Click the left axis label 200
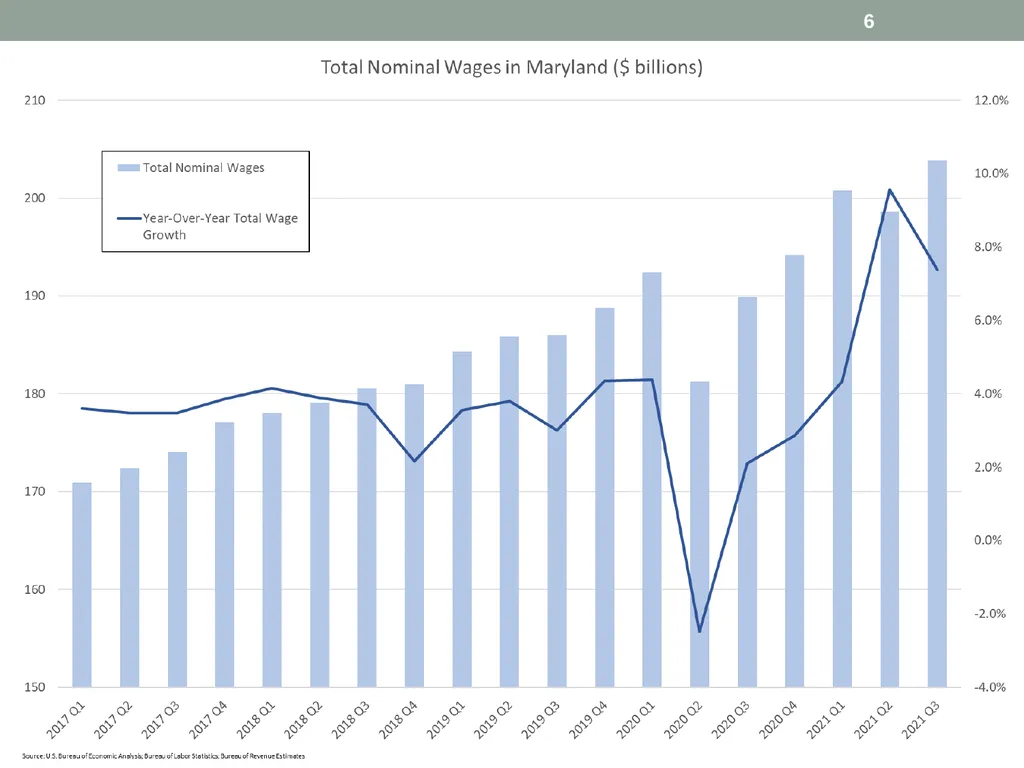Screen dimensions: 1024x768 pyautogui.click(x=35, y=198)
